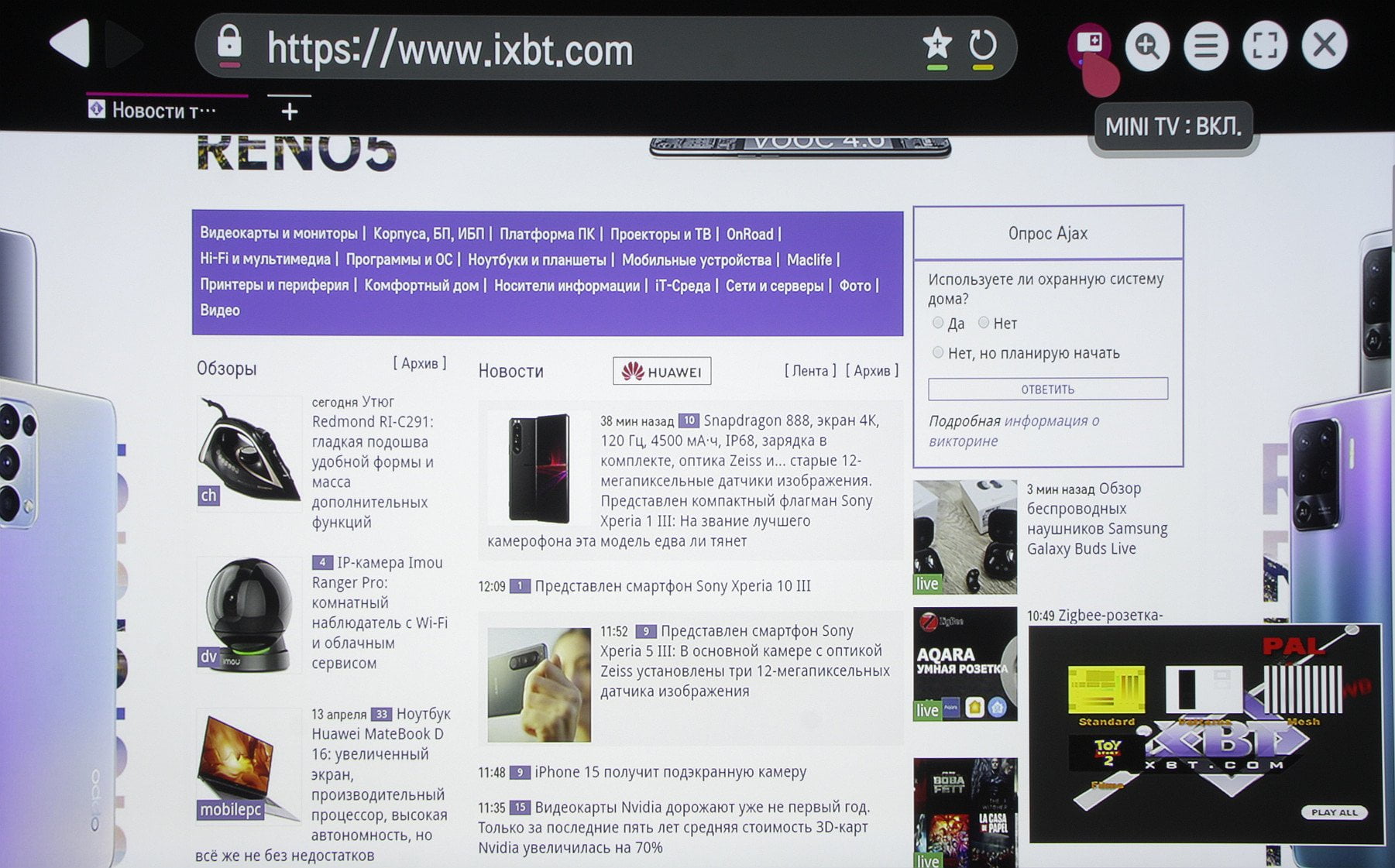Open iPhone 15 подэкранную камеру news

click(x=670, y=772)
